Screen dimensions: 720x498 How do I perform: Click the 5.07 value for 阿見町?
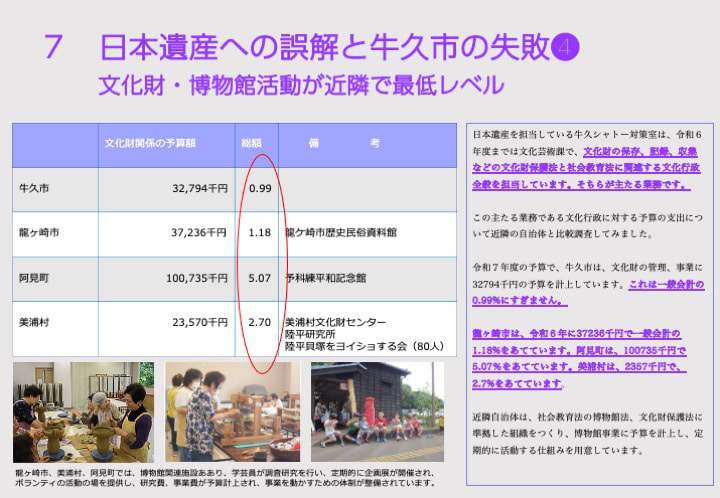[260, 279]
